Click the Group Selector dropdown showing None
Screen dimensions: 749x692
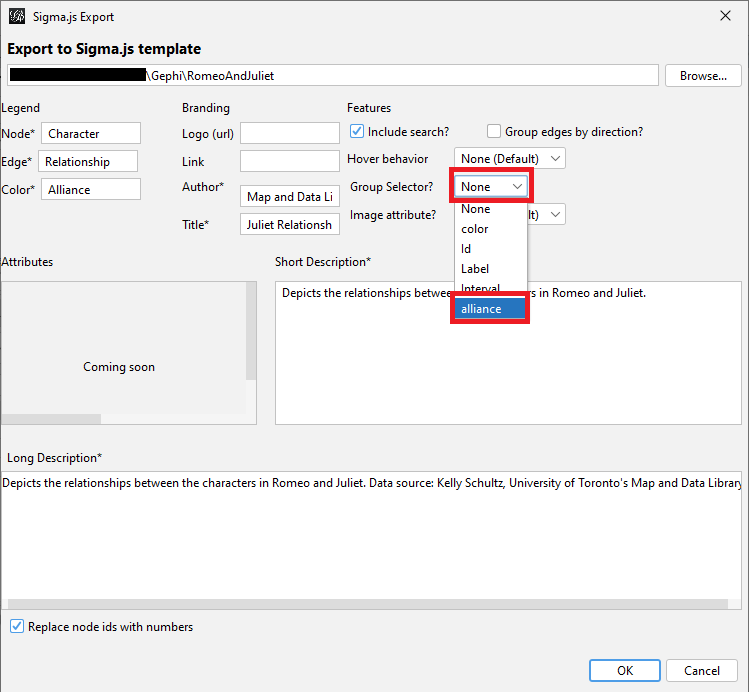pos(491,186)
